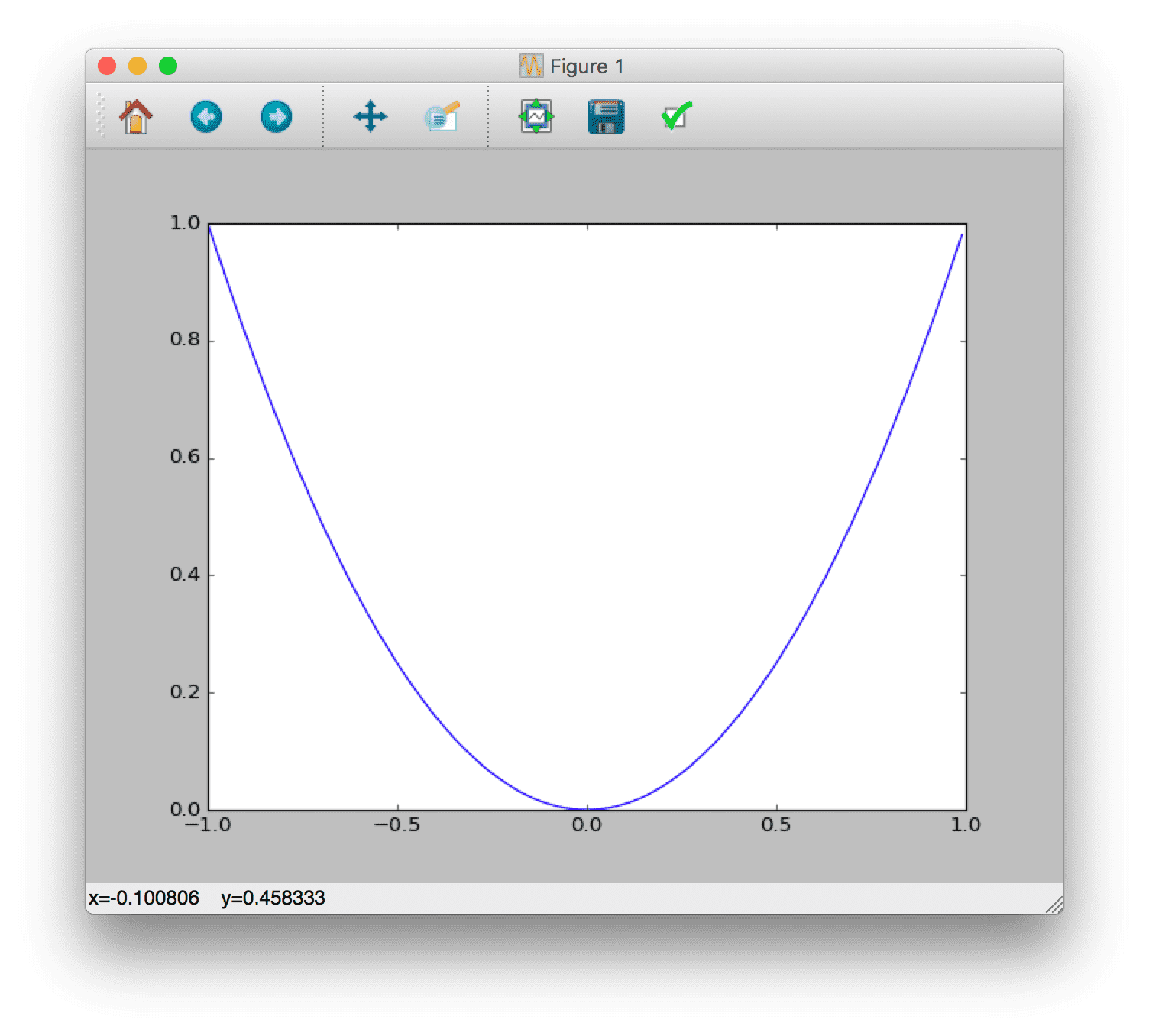Click the -0.5 x-axis tick label
1149x1036 pixels.
pos(397,825)
